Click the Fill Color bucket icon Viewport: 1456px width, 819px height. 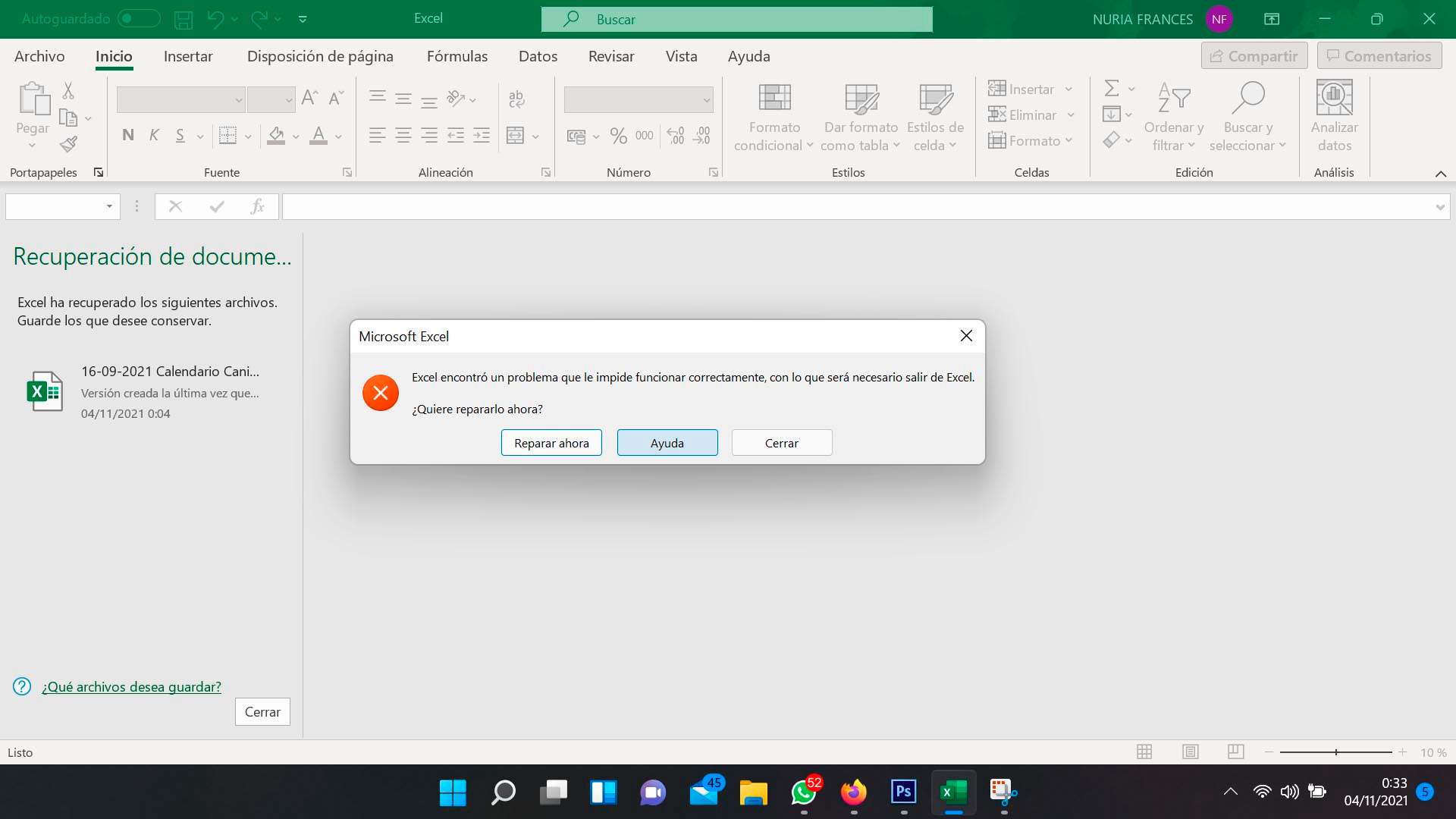click(276, 135)
